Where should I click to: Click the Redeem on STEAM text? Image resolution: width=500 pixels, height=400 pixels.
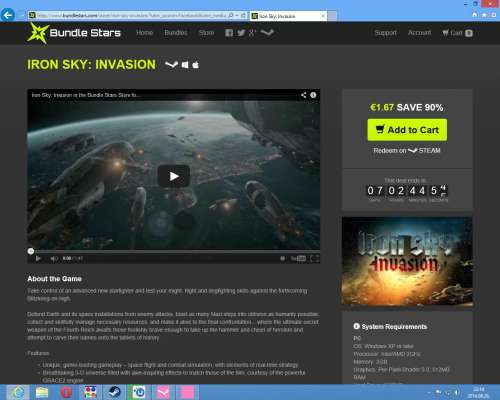pos(407,151)
